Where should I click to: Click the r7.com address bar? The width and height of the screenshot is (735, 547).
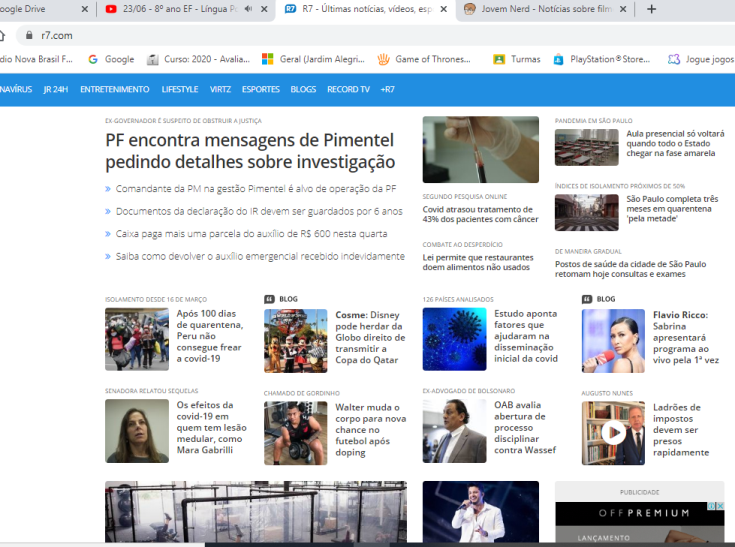(375, 35)
